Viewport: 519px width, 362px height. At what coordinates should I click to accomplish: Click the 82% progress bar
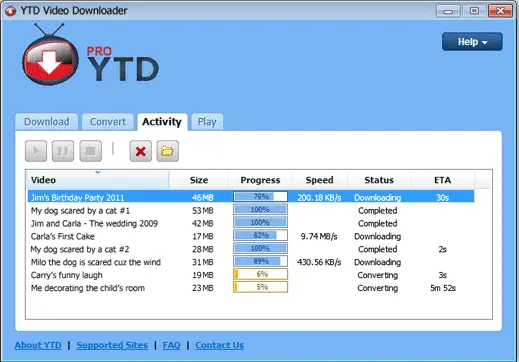260,235
